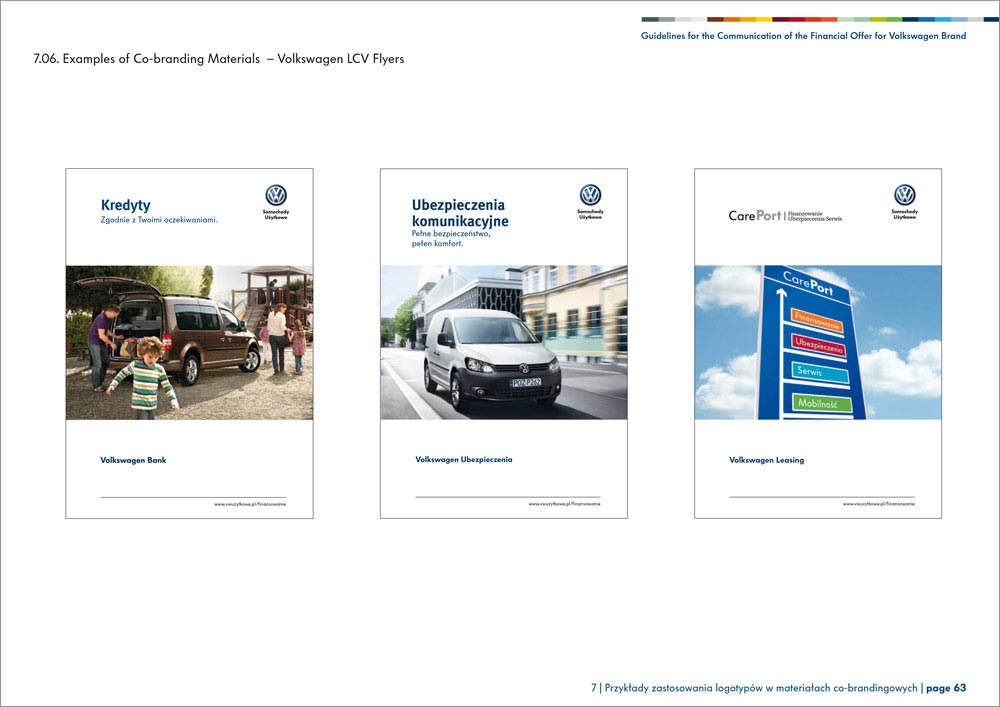Screen dimensions: 1000x707
Task: Click the VW logo on the Ubezpieczenia flyer
Action: coord(591,194)
